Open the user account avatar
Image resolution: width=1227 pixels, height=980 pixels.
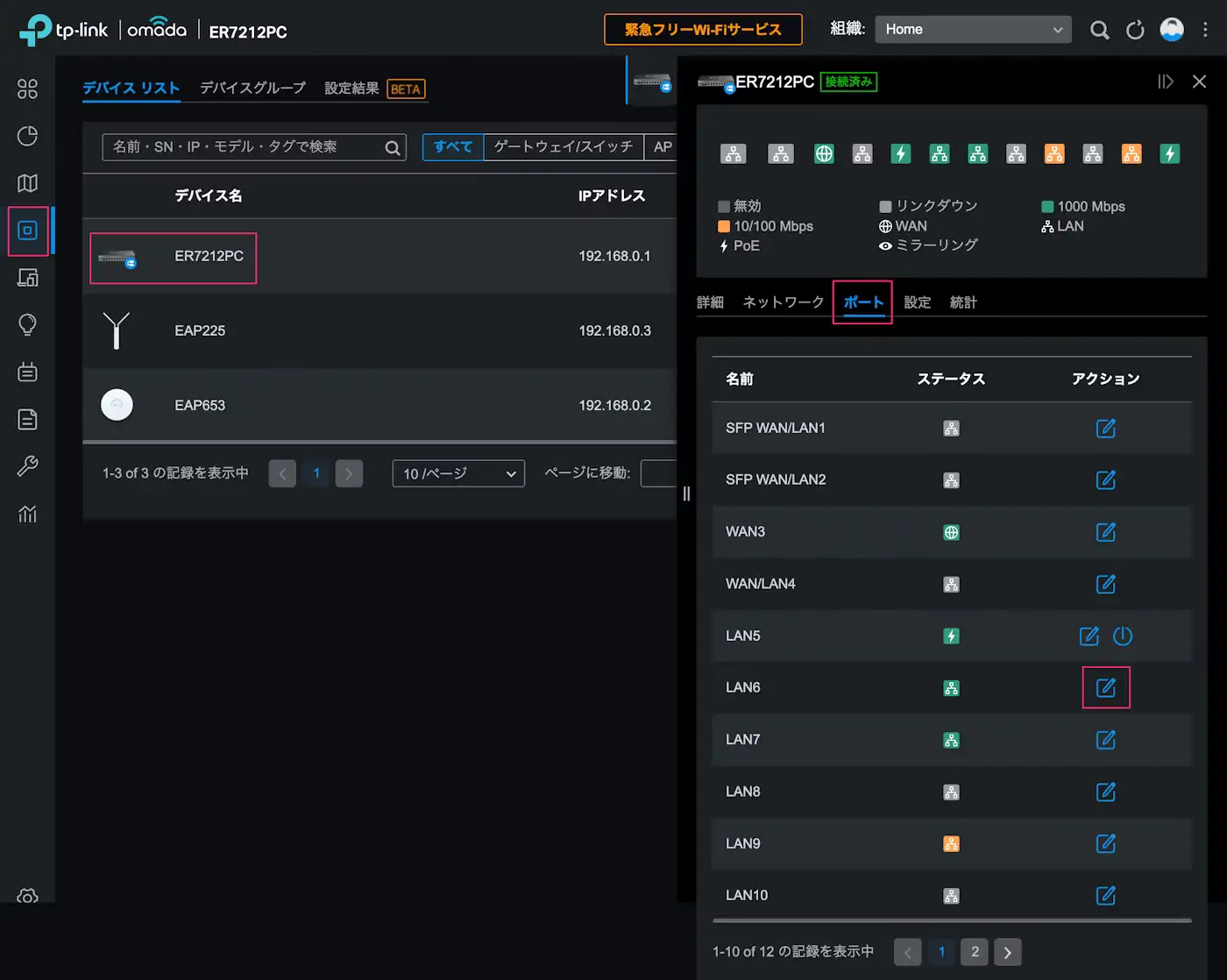[1172, 29]
